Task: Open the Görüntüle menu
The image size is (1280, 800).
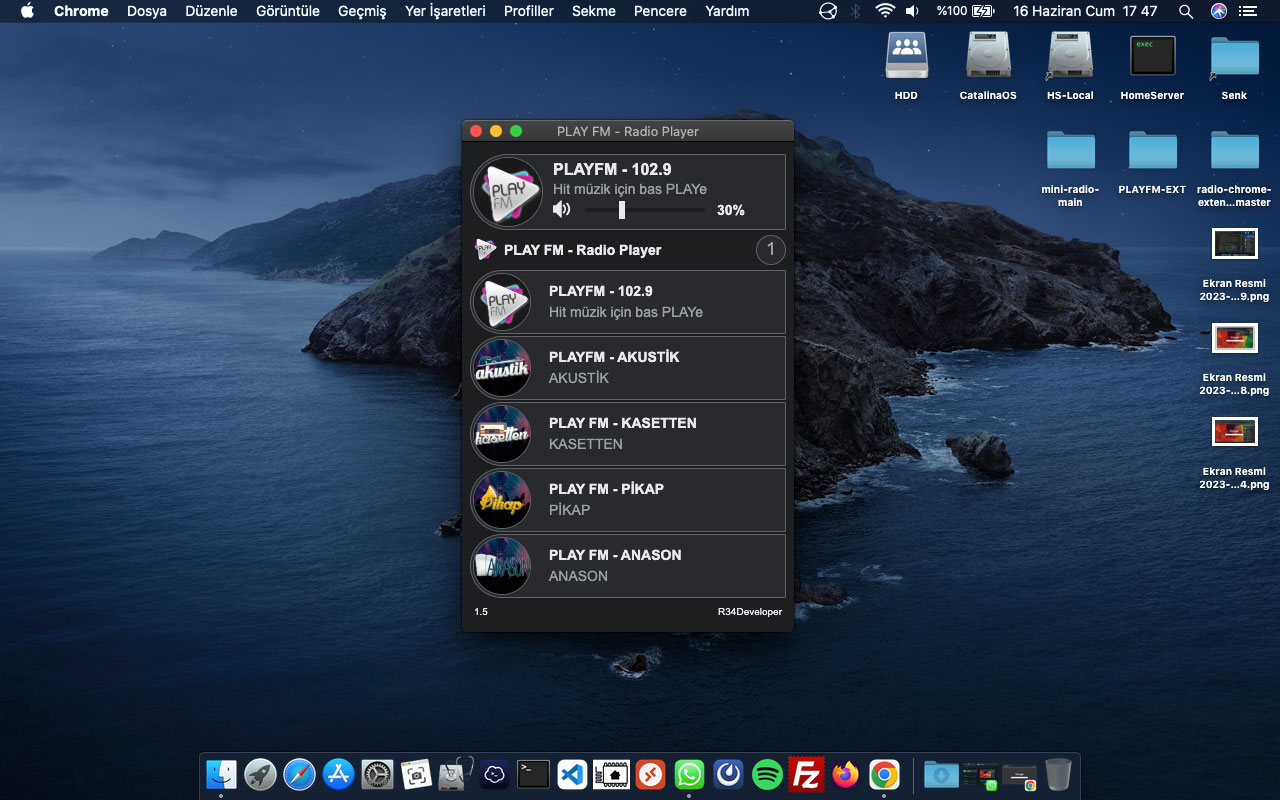Action: (288, 11)
